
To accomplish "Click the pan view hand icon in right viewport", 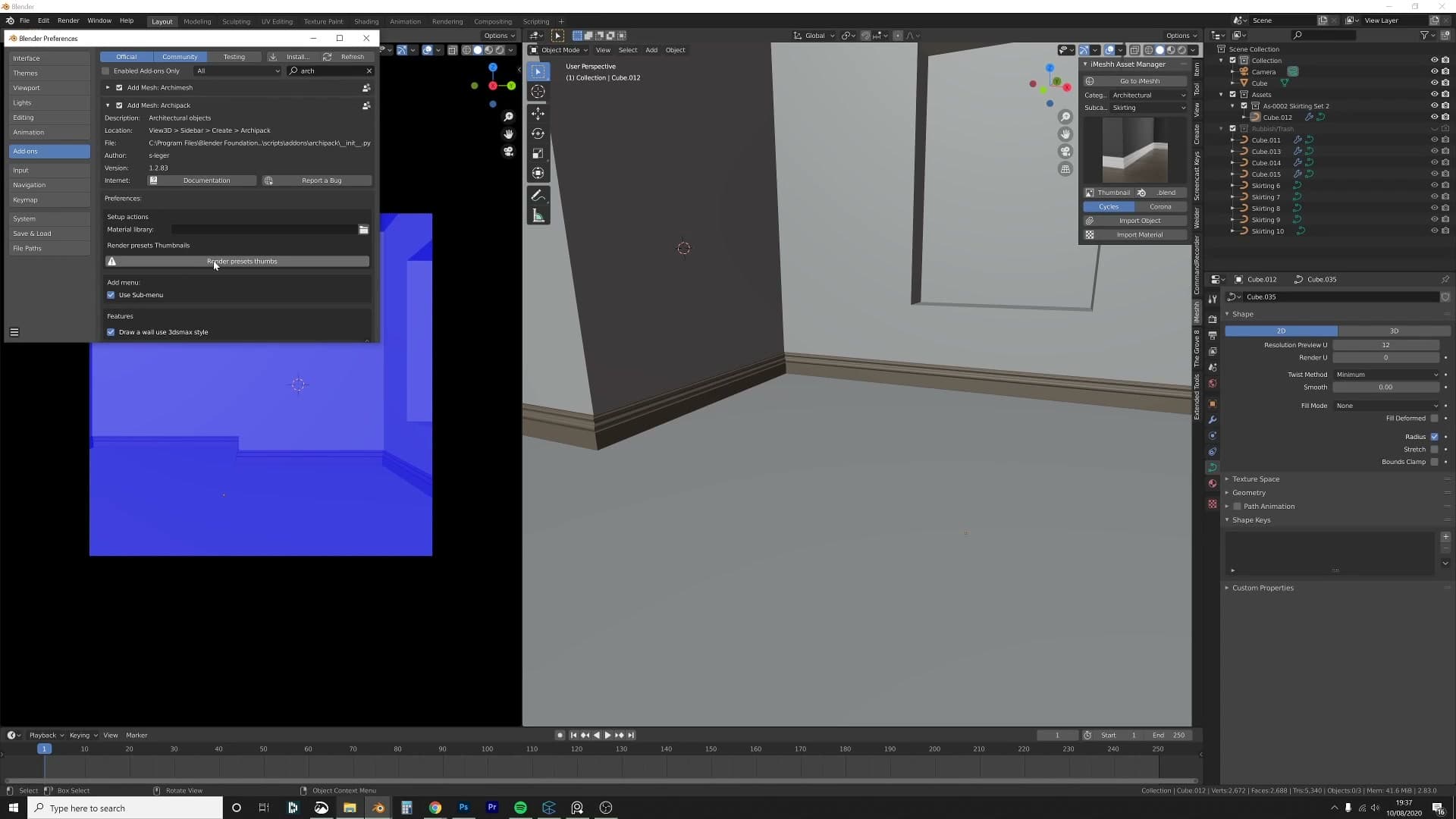I will (x=1065, y=134).
